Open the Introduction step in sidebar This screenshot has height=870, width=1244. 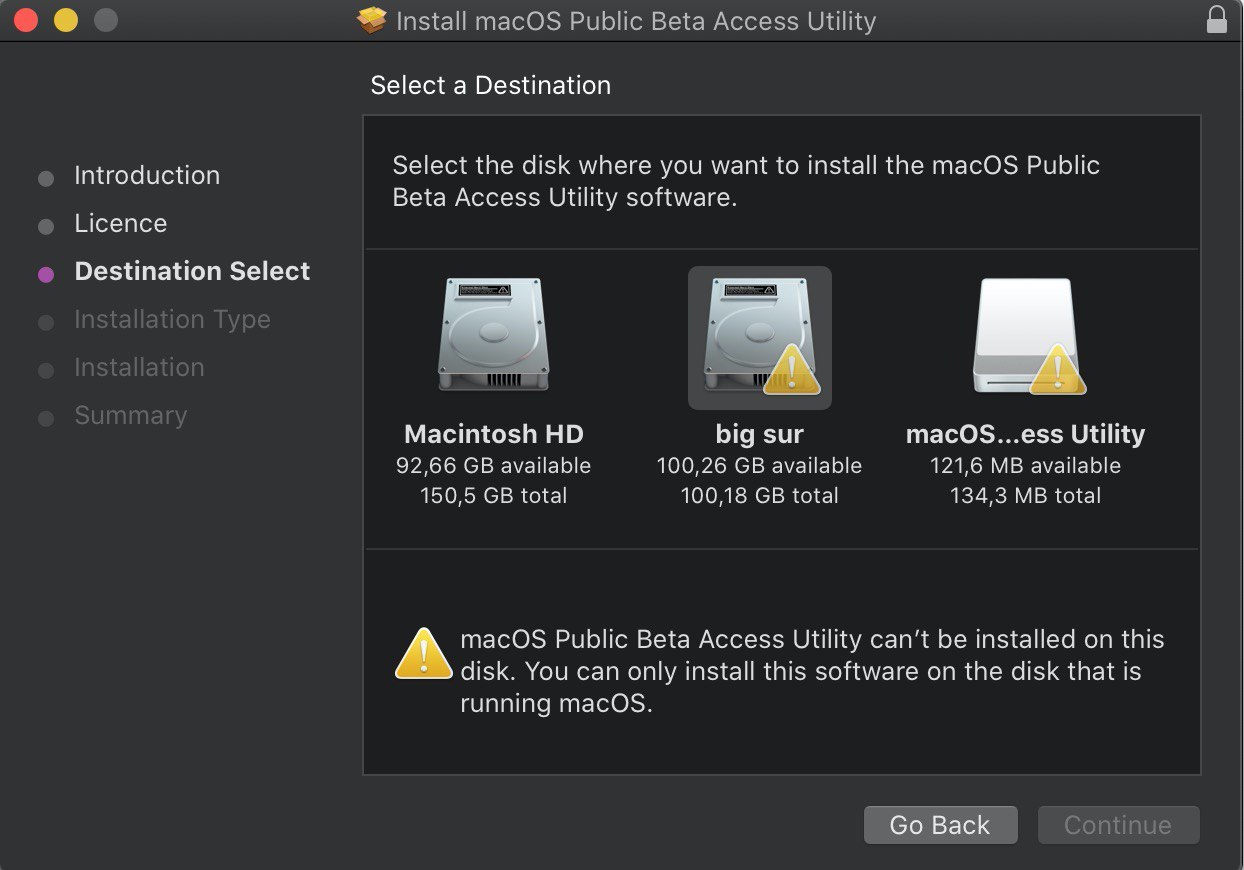point(146,175)
